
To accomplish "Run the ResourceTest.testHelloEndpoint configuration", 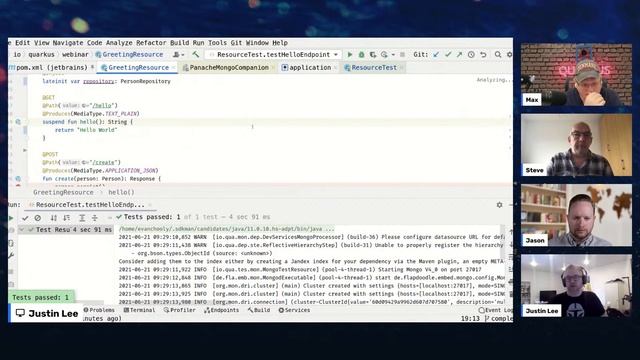I will (350, 54).
